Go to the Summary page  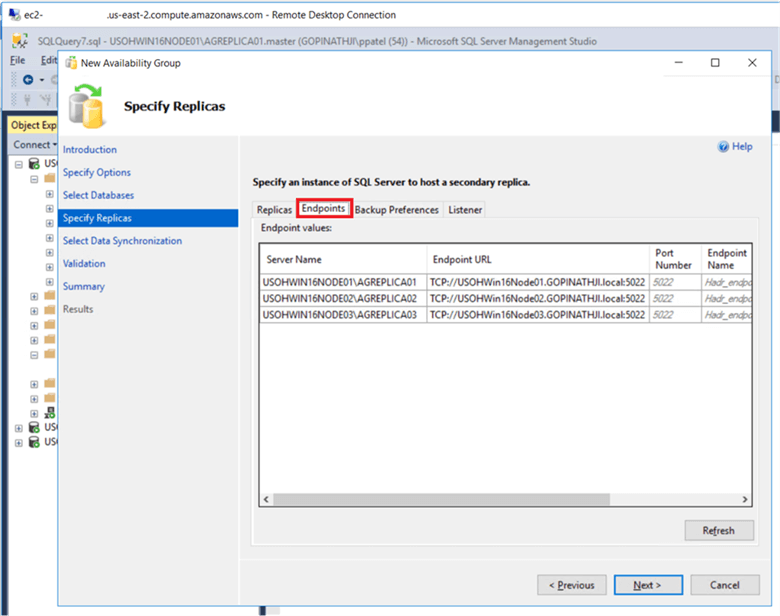coord(84,286)
